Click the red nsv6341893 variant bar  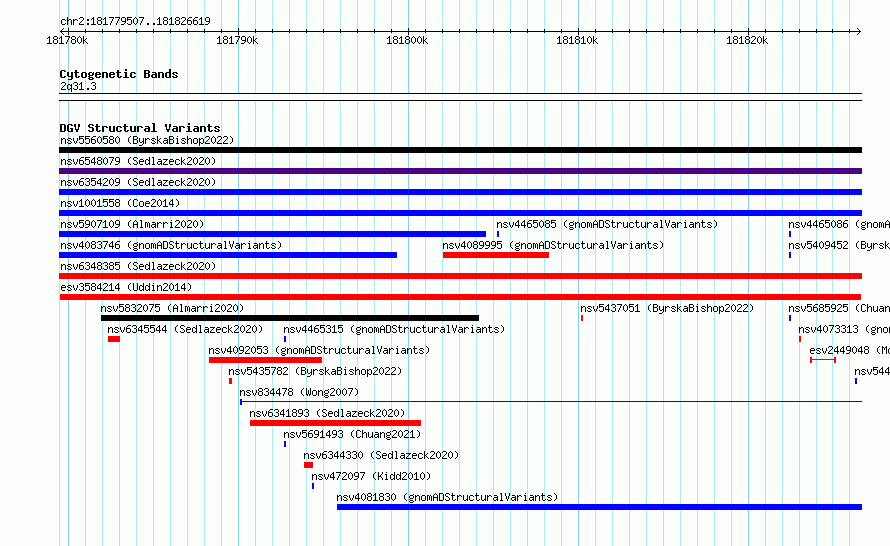click(335, 423)
